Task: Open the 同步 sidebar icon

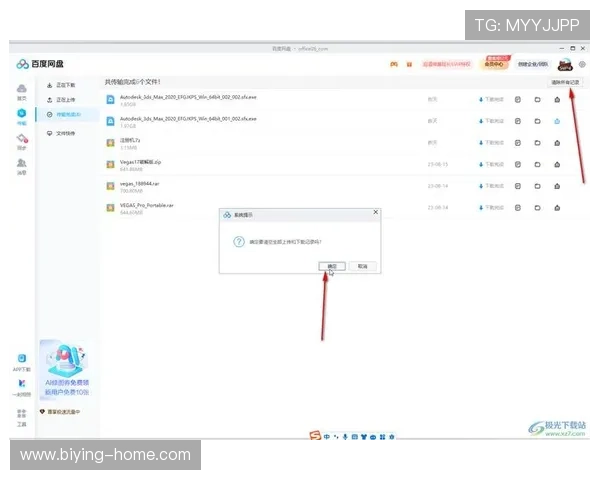Action: (21, 141)
